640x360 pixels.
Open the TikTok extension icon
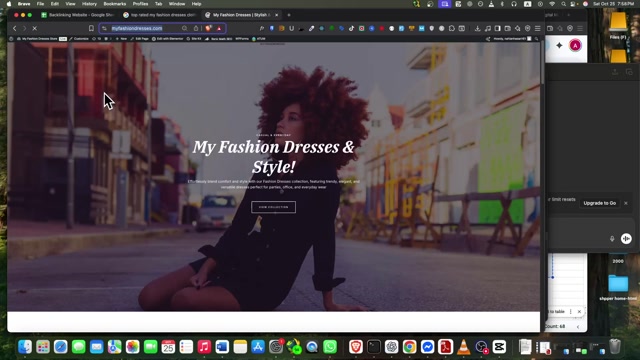[x=351, y=29]
